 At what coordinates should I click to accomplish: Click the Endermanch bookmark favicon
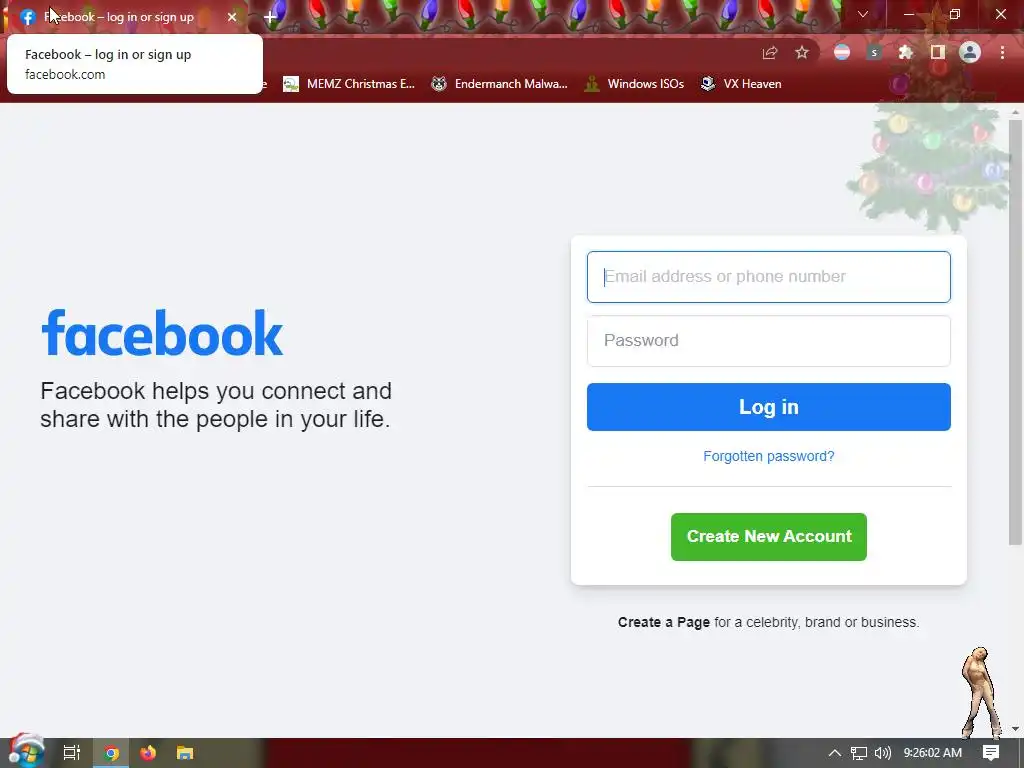point(439,84)
